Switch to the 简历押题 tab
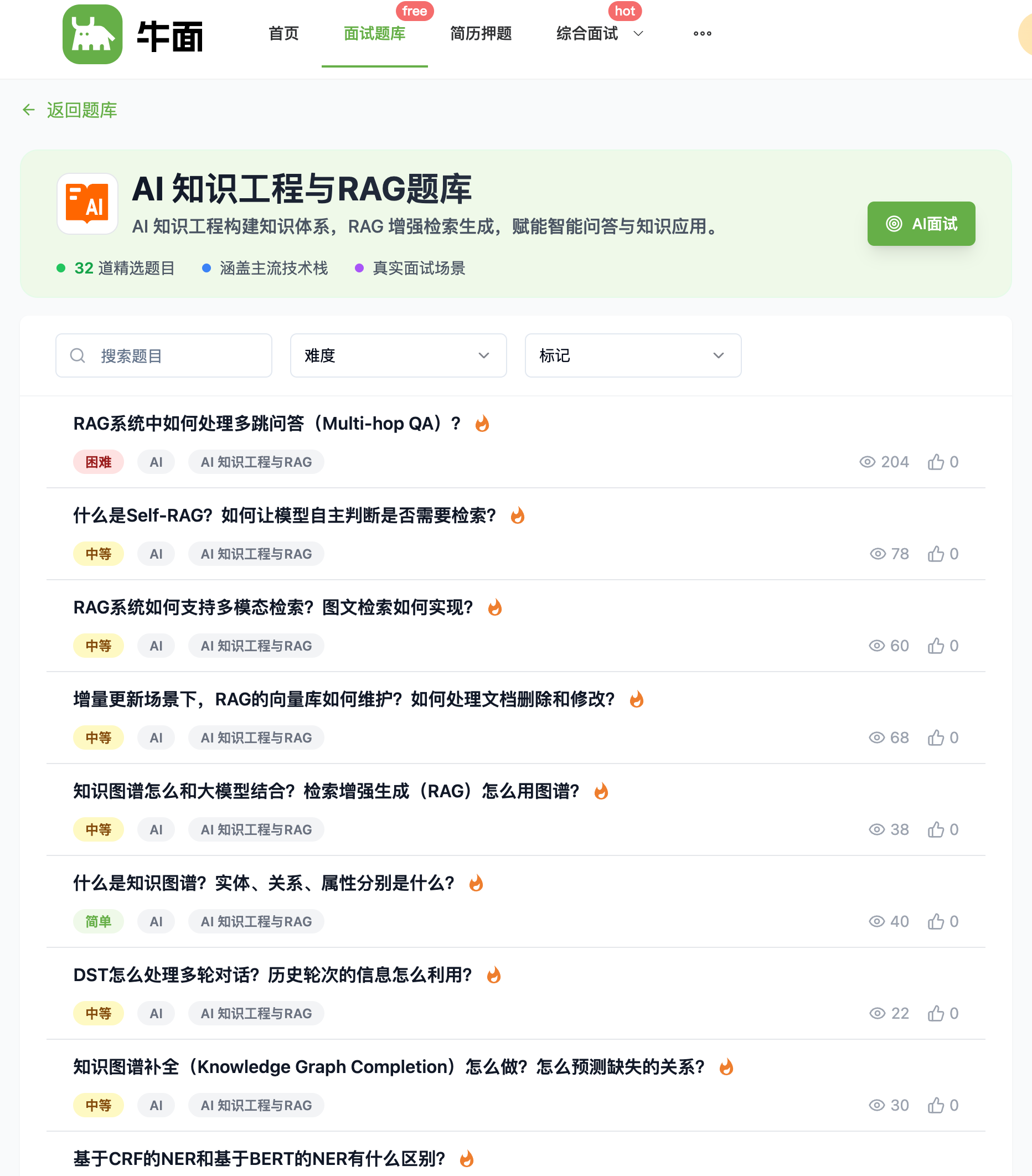 click(481, 33)
